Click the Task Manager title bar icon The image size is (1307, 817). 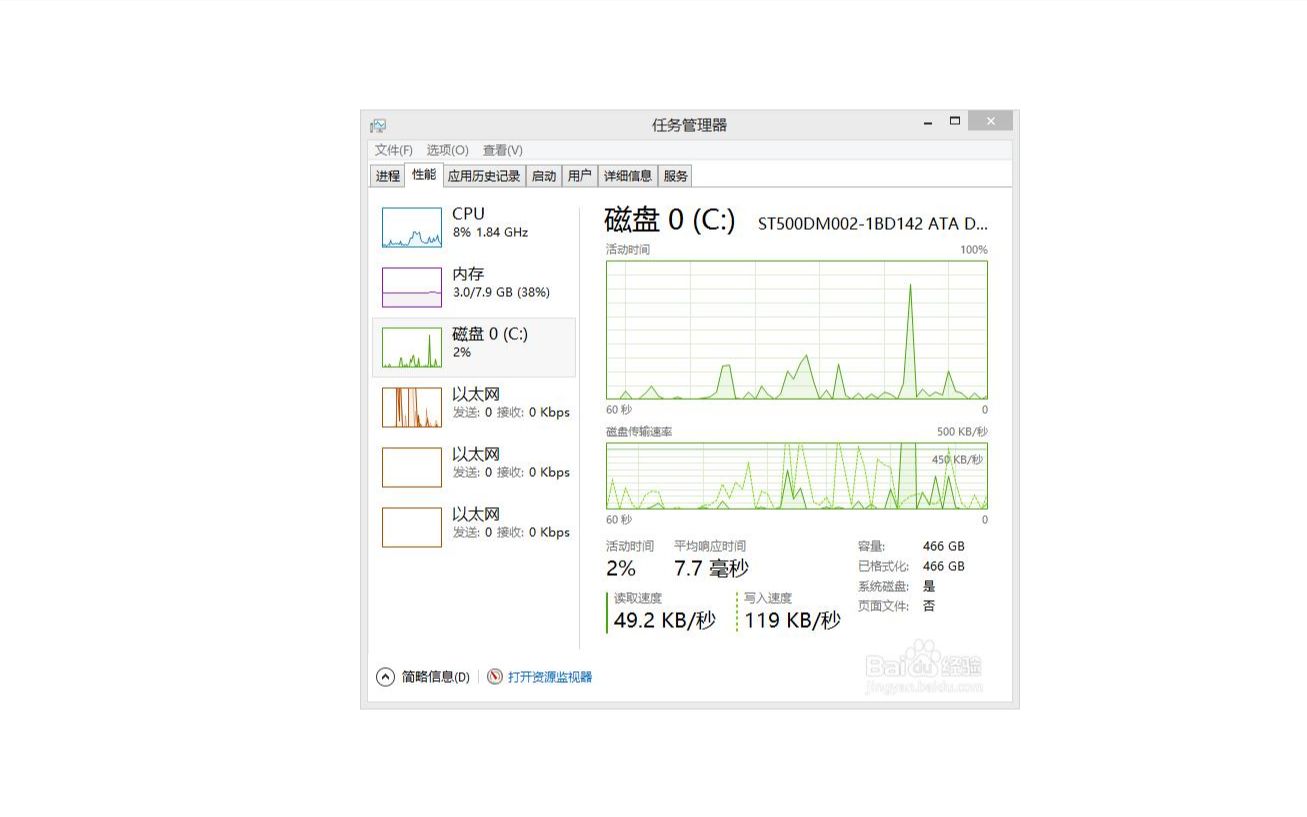pos(378,125)
